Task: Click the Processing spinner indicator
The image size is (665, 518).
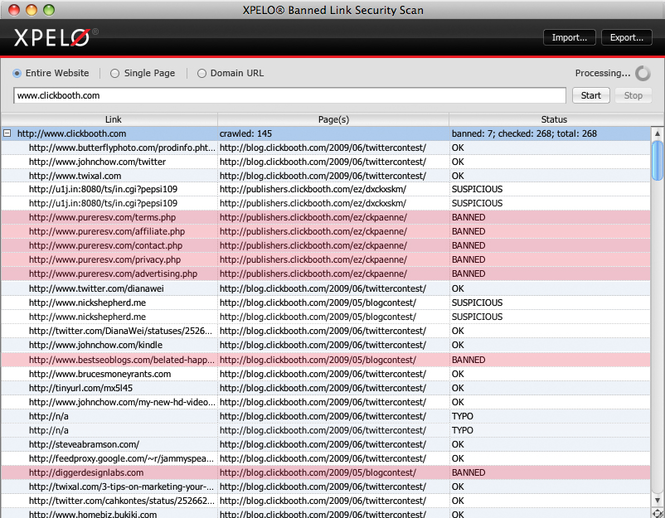Action: [x=643, y=73]
